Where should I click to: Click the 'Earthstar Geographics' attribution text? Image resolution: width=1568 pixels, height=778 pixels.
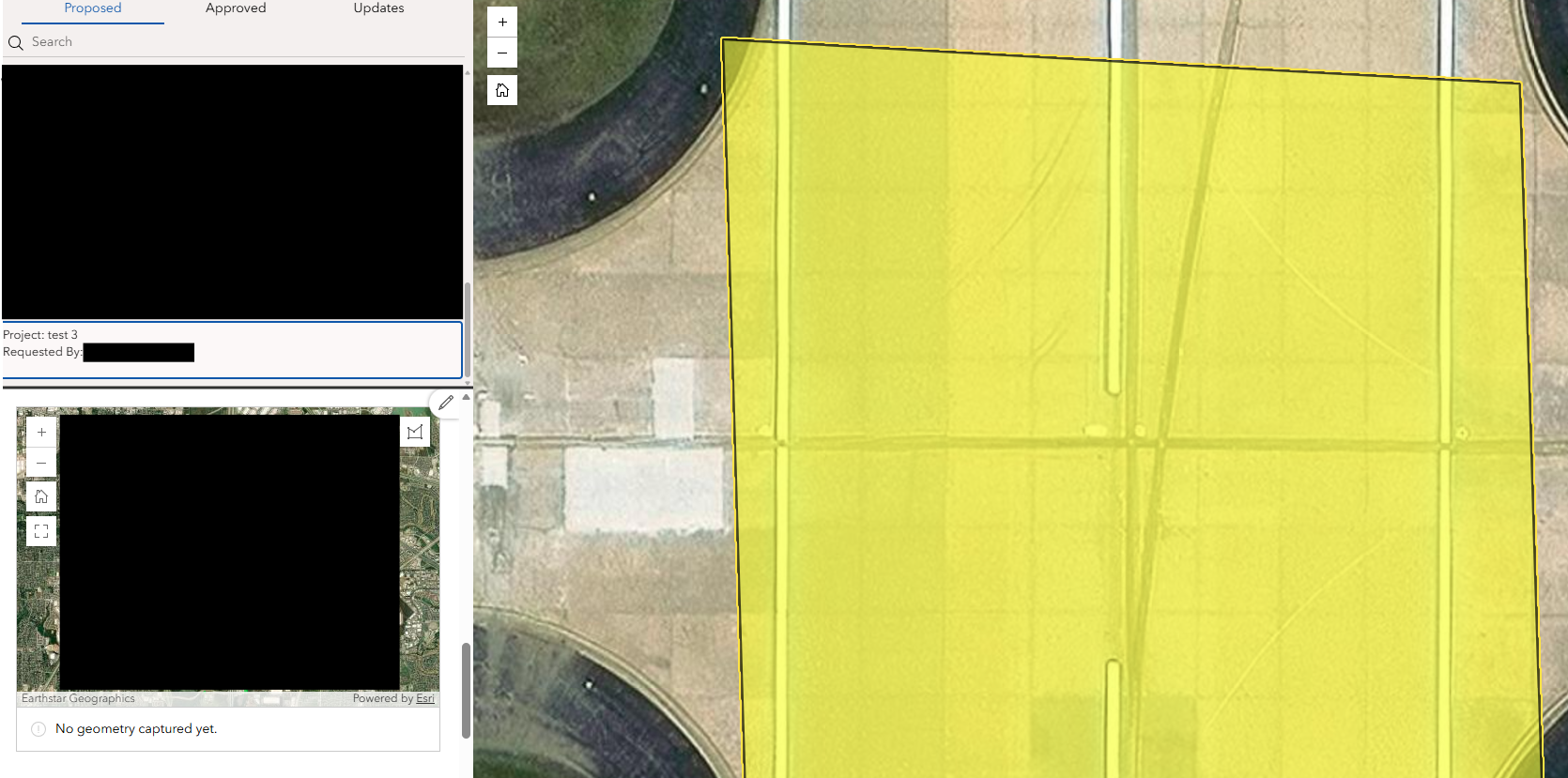(x=78, y=698)
